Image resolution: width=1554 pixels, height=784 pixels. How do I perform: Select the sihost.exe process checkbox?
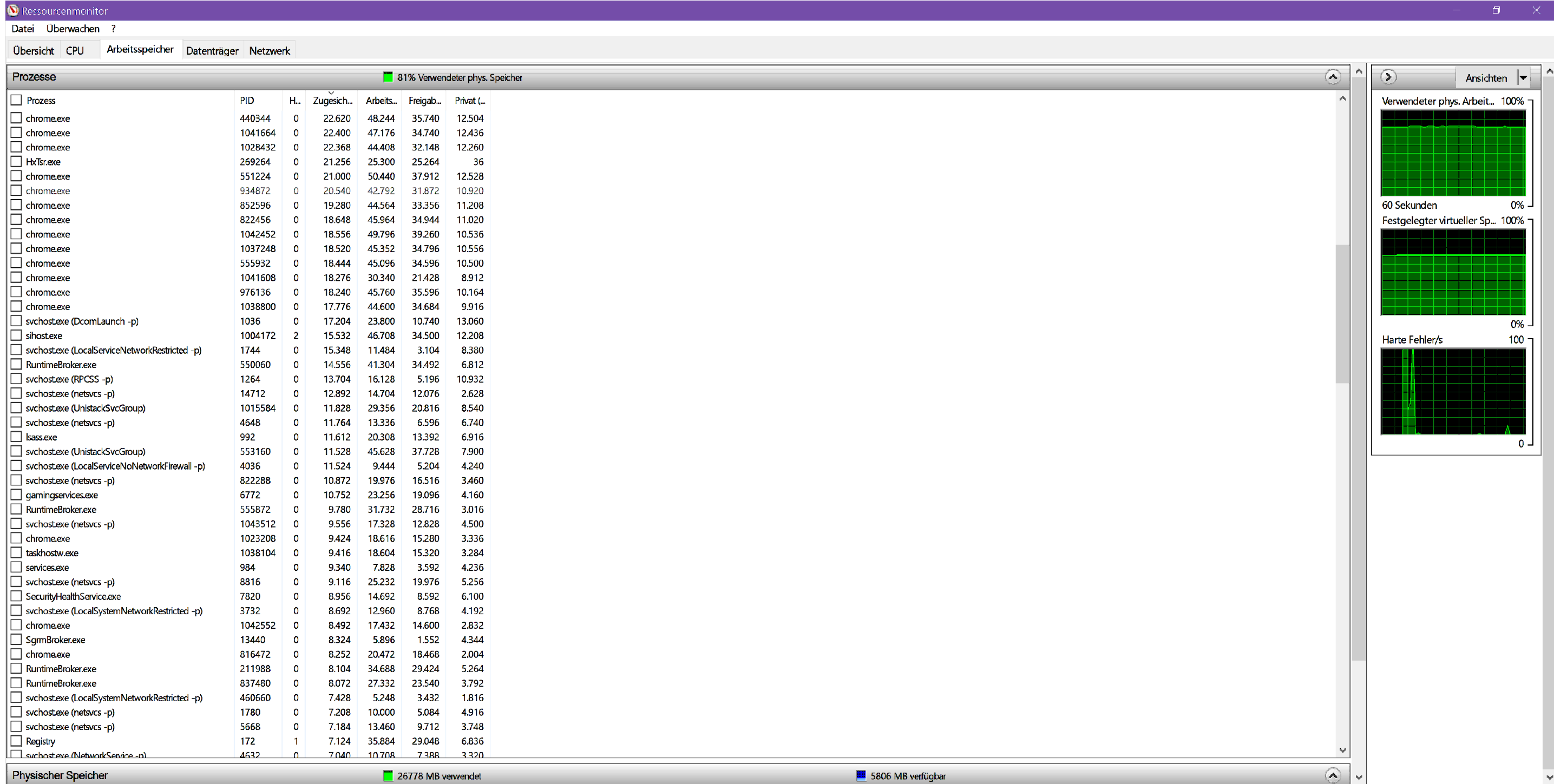click(x=16, y=335)
